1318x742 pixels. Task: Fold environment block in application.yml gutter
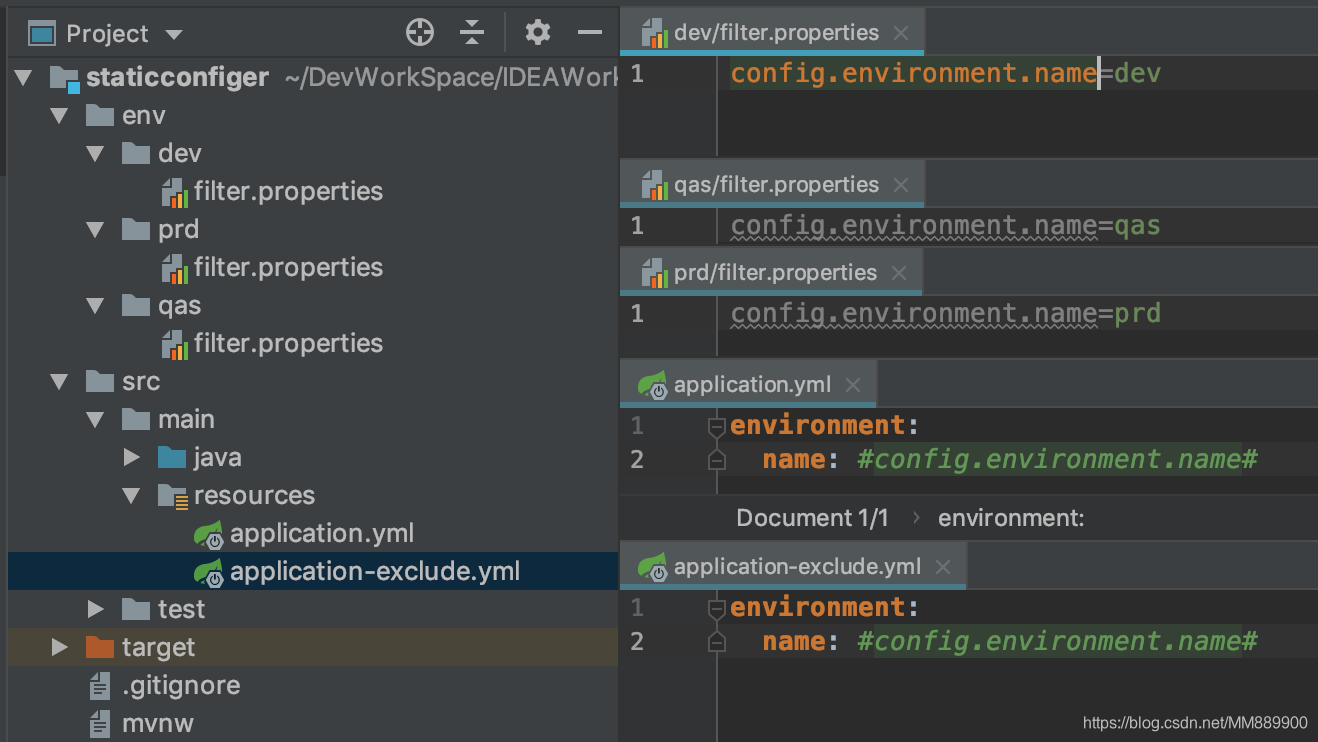pos(716,427)
